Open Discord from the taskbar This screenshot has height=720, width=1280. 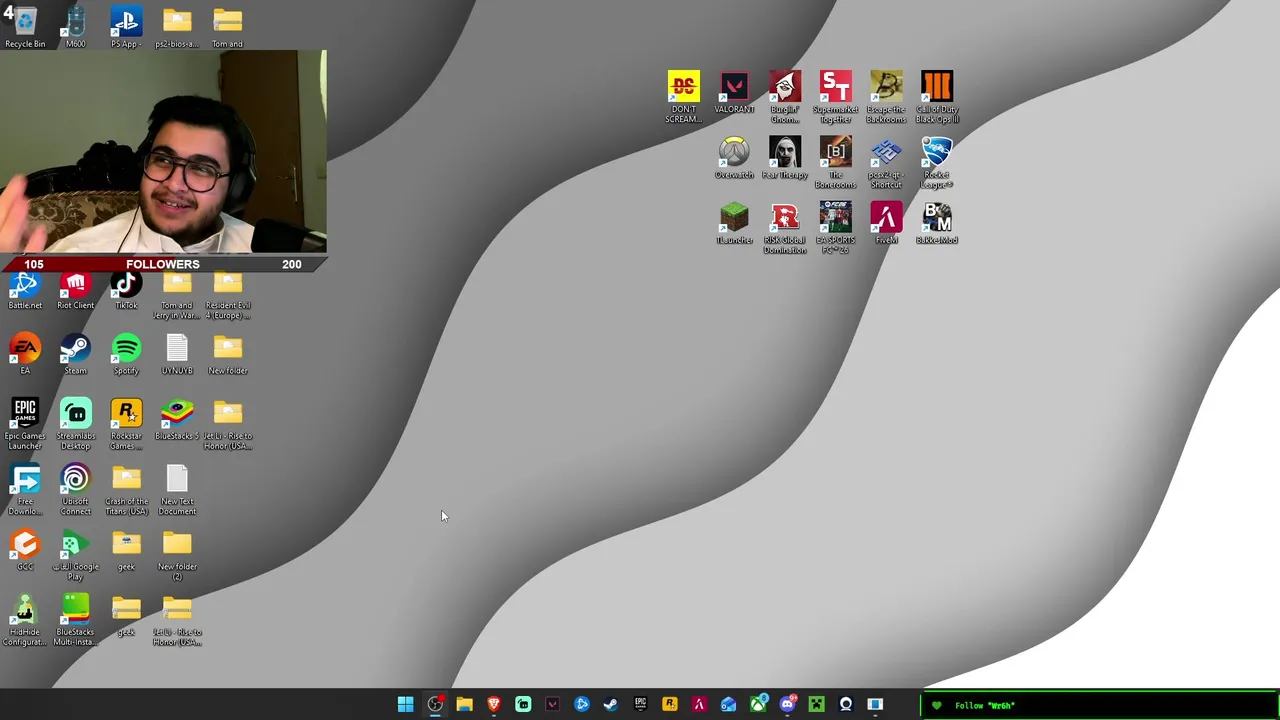point(787,704)
